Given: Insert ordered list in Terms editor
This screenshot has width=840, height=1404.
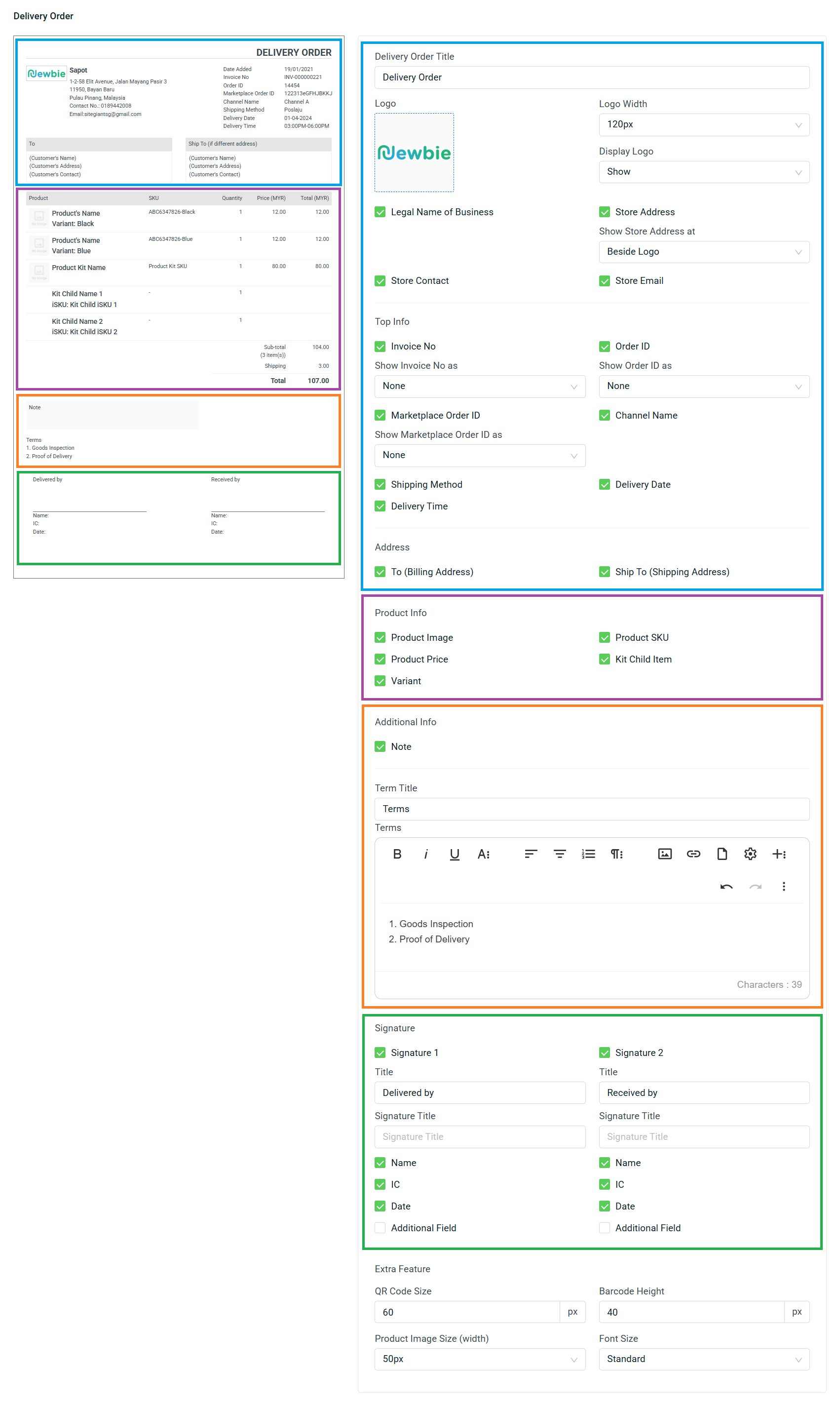Looking at the screenshot, I should [588, 854].
